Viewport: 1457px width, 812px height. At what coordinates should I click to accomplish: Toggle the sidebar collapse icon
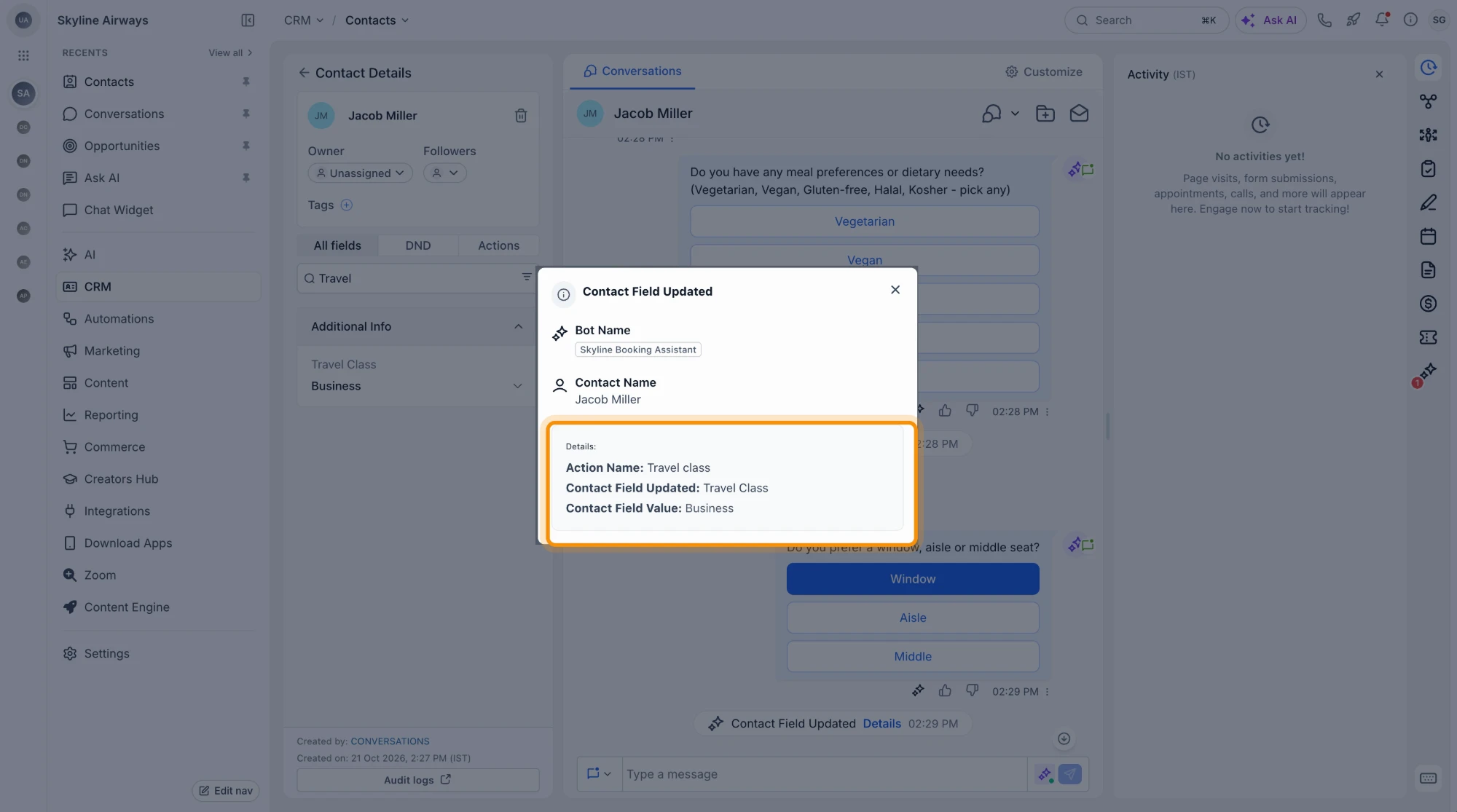[248, 20]
